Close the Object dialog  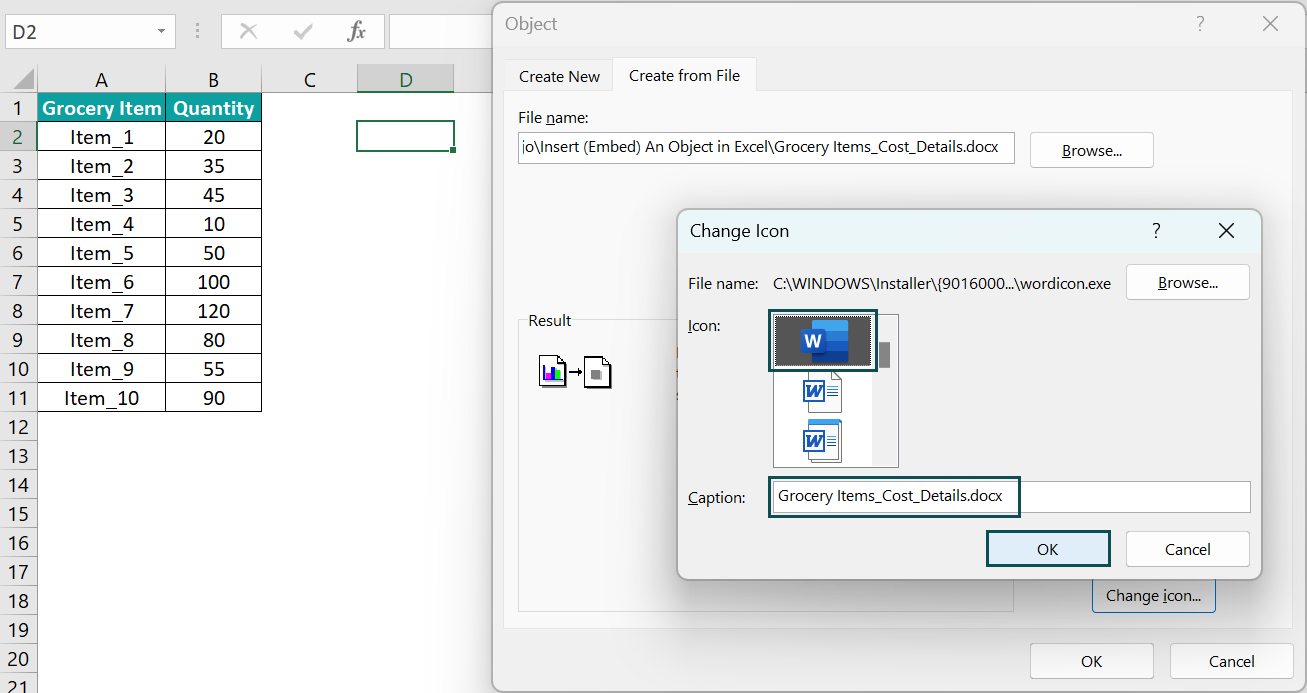pos(1270,24)
